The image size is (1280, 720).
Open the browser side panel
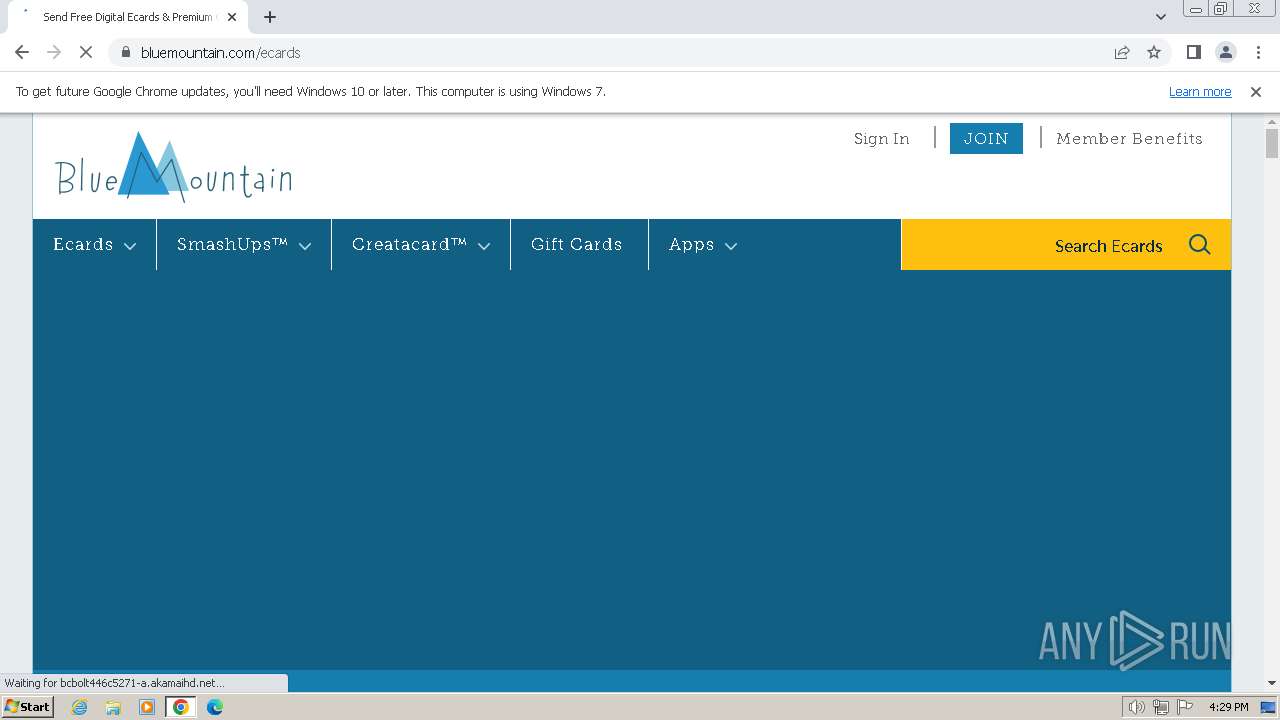[1193, 52]
